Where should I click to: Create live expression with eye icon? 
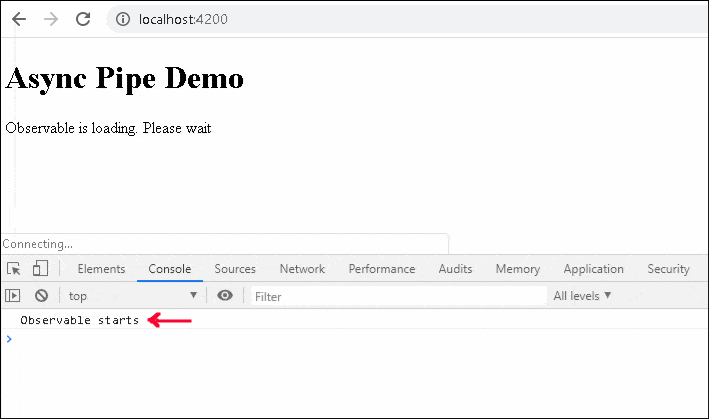coord(225,296)
